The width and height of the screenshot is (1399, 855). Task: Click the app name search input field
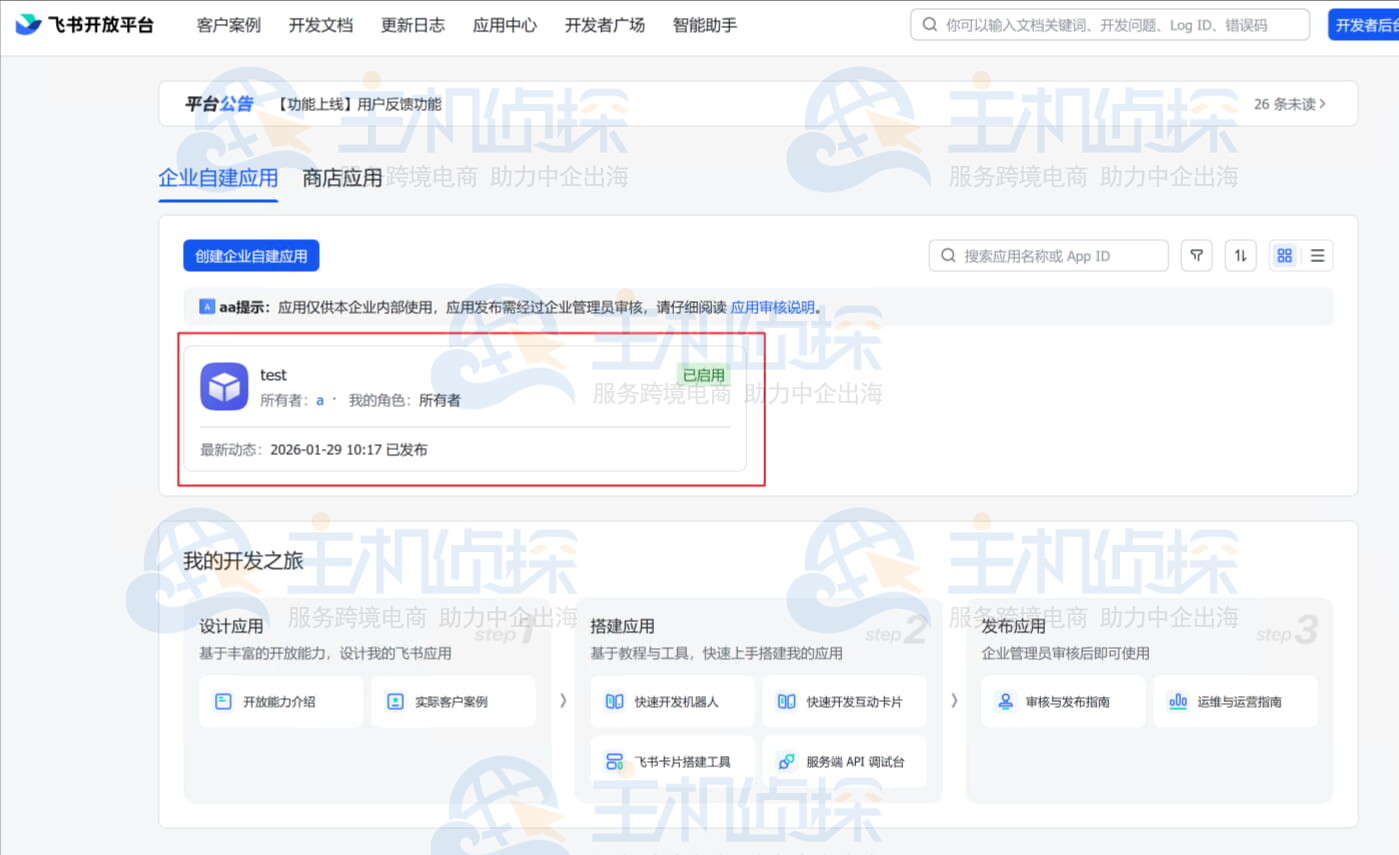(1048, 255)
